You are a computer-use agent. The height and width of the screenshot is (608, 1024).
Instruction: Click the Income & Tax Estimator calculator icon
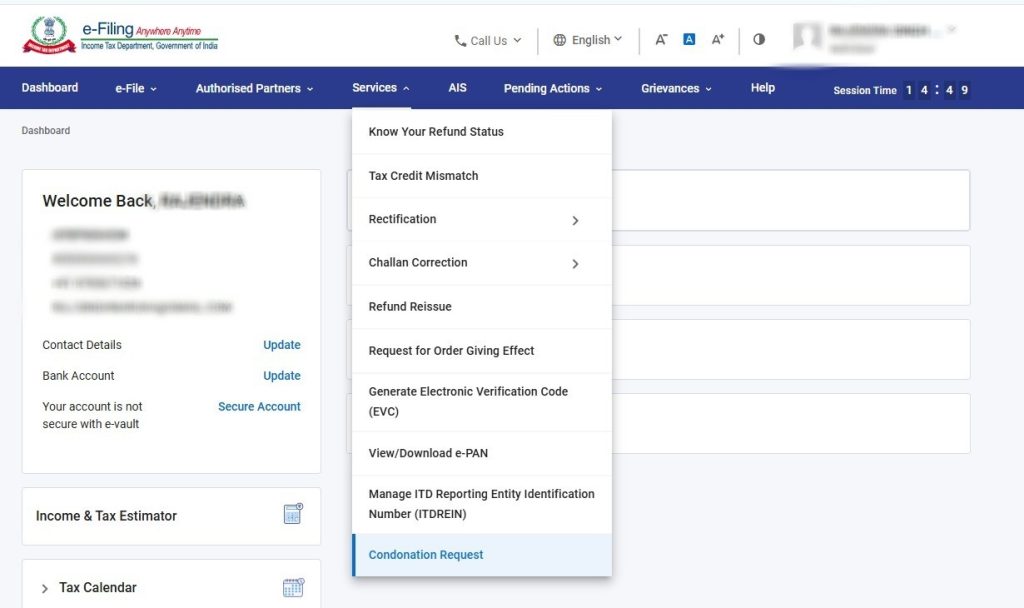[293, 514]
